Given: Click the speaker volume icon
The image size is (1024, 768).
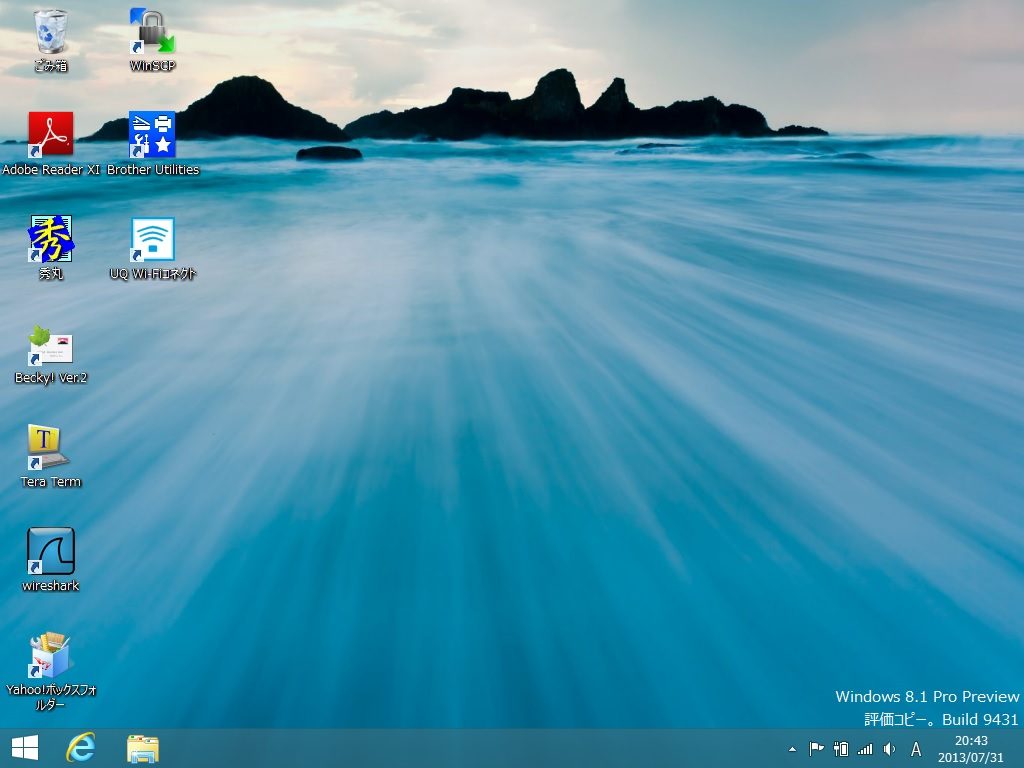Looking at the screenshot, I should pos(889,749).
